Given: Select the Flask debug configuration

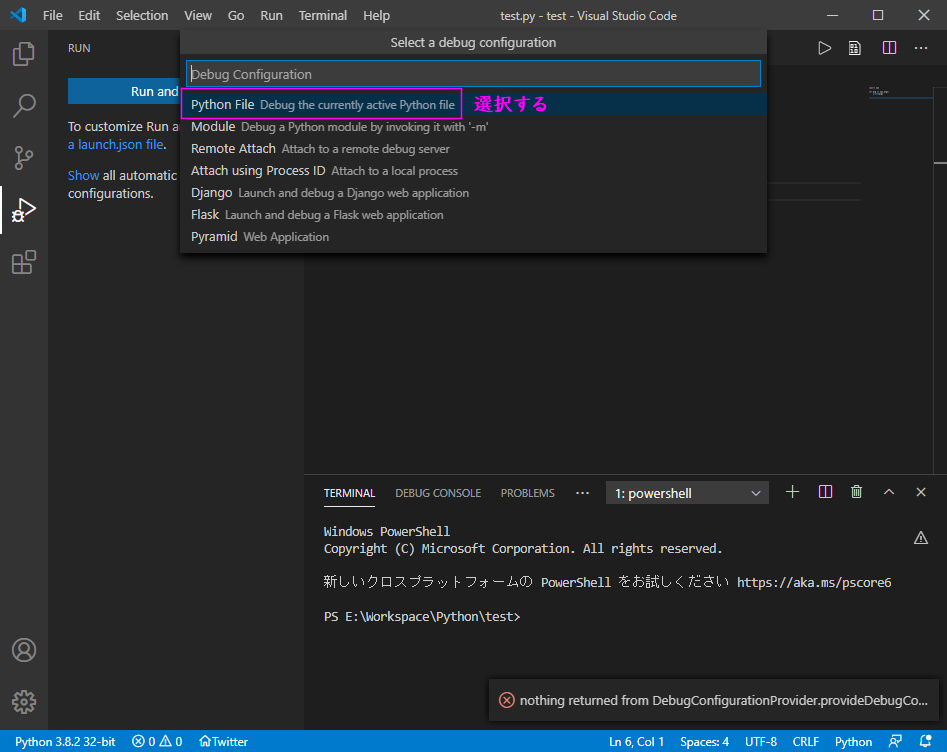Looking at the screenshot, I should click(x=473, y=215).
